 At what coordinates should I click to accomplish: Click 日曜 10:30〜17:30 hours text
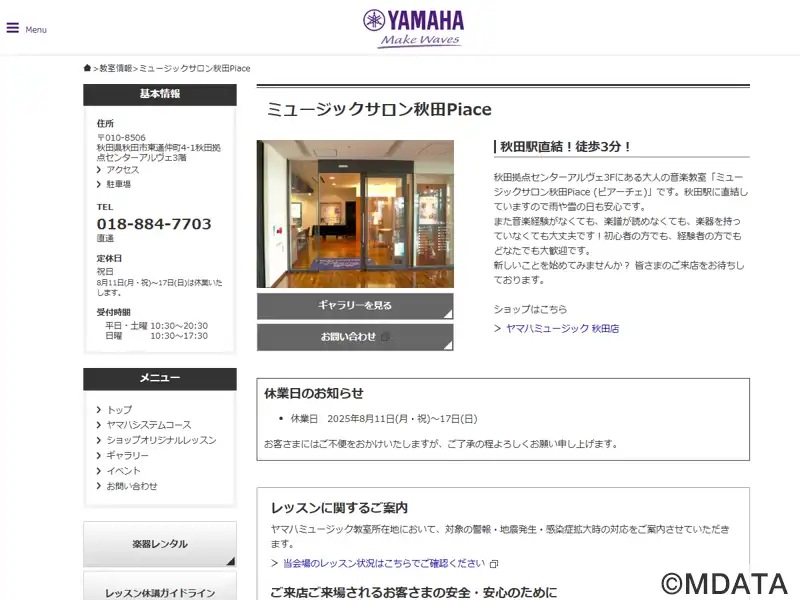(157, 336)
